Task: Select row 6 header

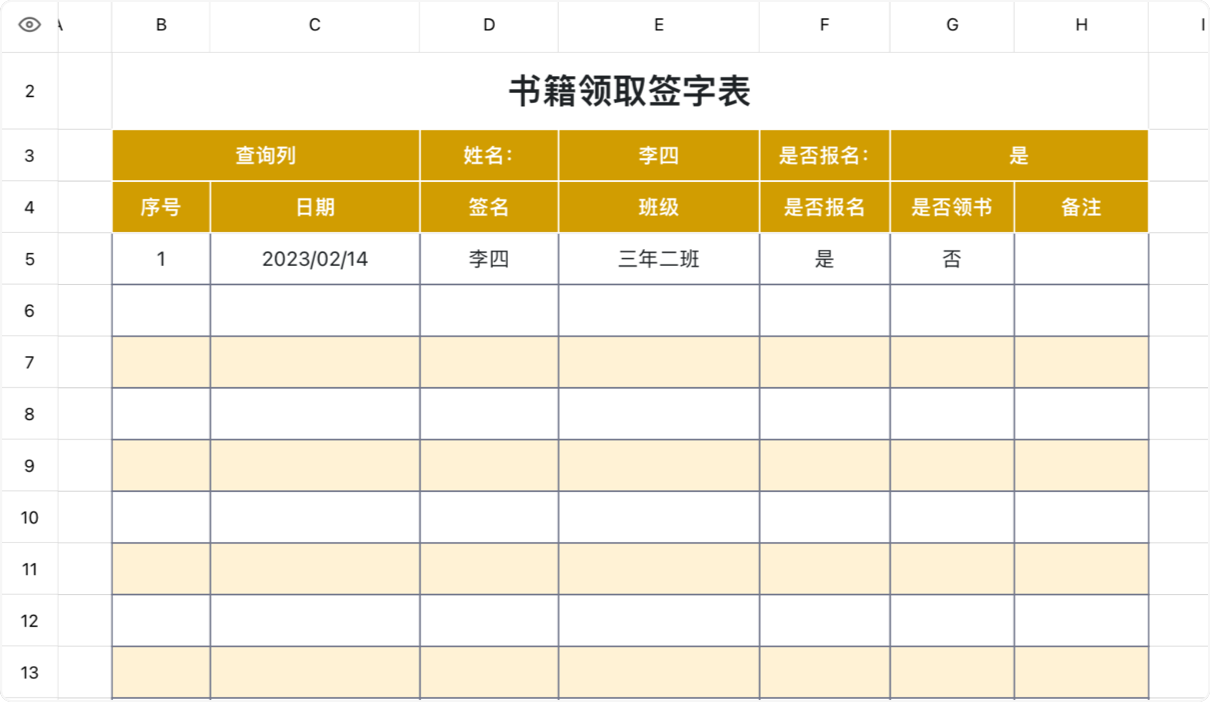Action: click(29, 311)
